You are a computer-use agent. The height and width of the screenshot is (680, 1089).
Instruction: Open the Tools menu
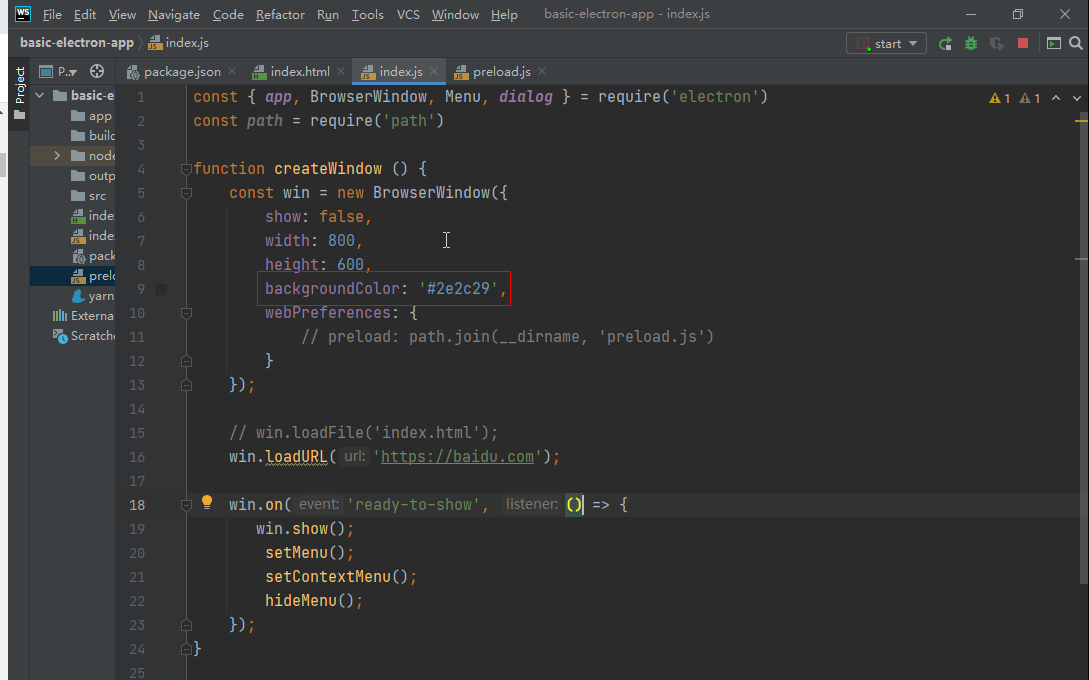[x=367, y=15]
